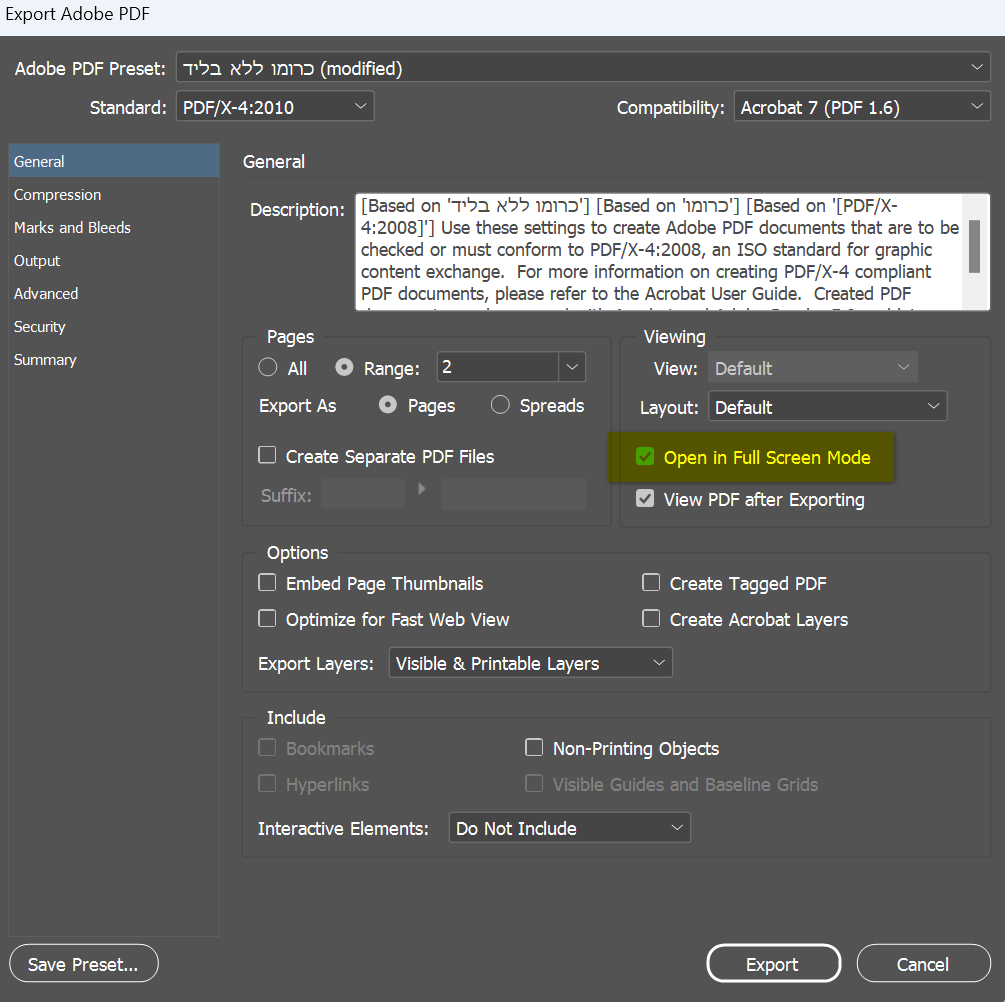Uncheck Open in Full Screen Mode
The height and width of the screenshot is (1002, 1005).
pyautogui.click(x=645, y=458)
